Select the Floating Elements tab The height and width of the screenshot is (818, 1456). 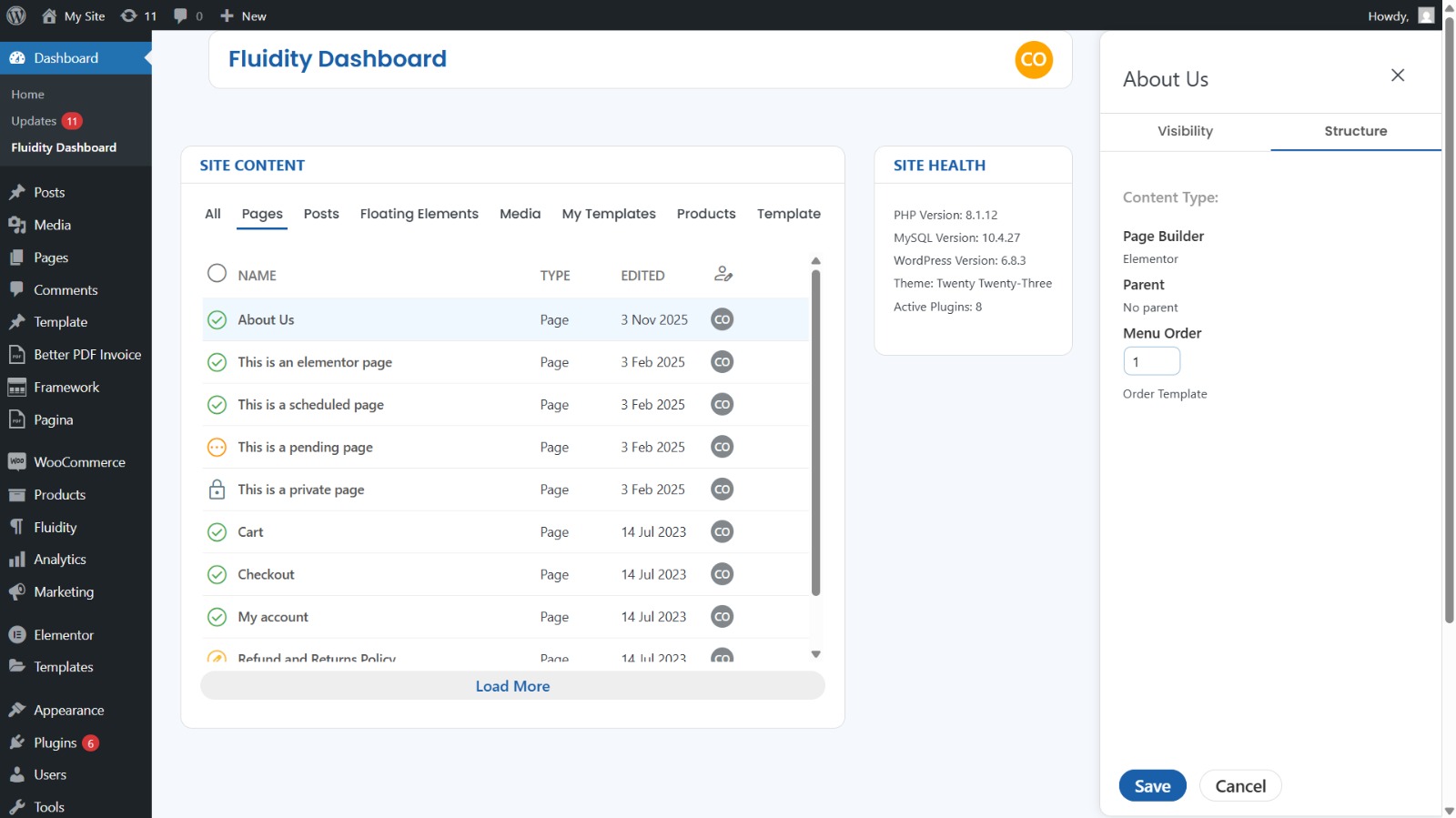pos(419,214)
